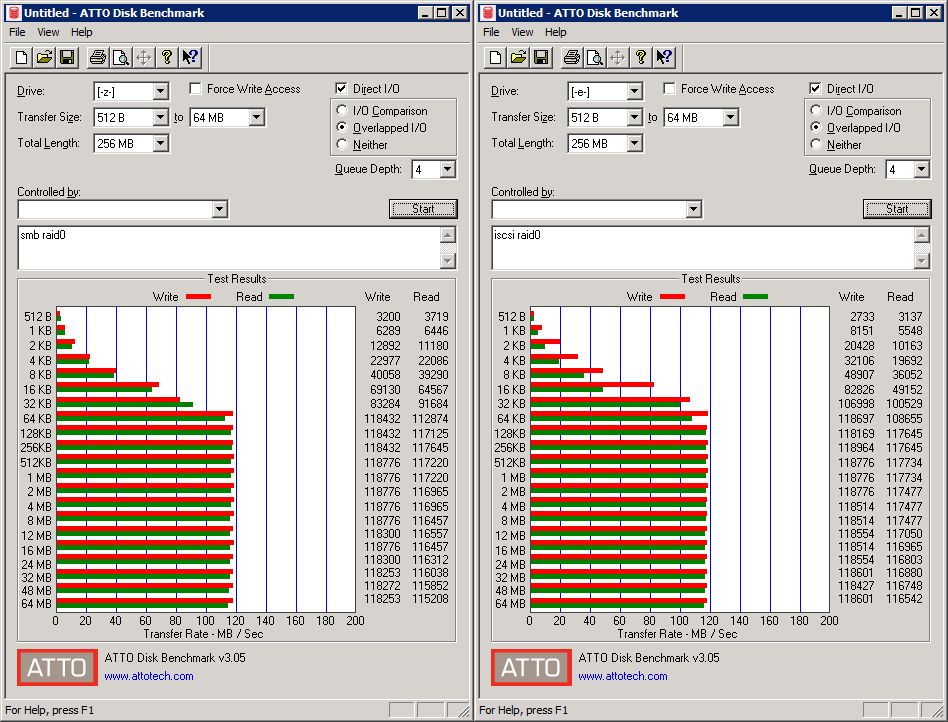The height and width of the screenshot is (722, 948).
Task: Open File menu in left window
Action: tap(17, 32)
